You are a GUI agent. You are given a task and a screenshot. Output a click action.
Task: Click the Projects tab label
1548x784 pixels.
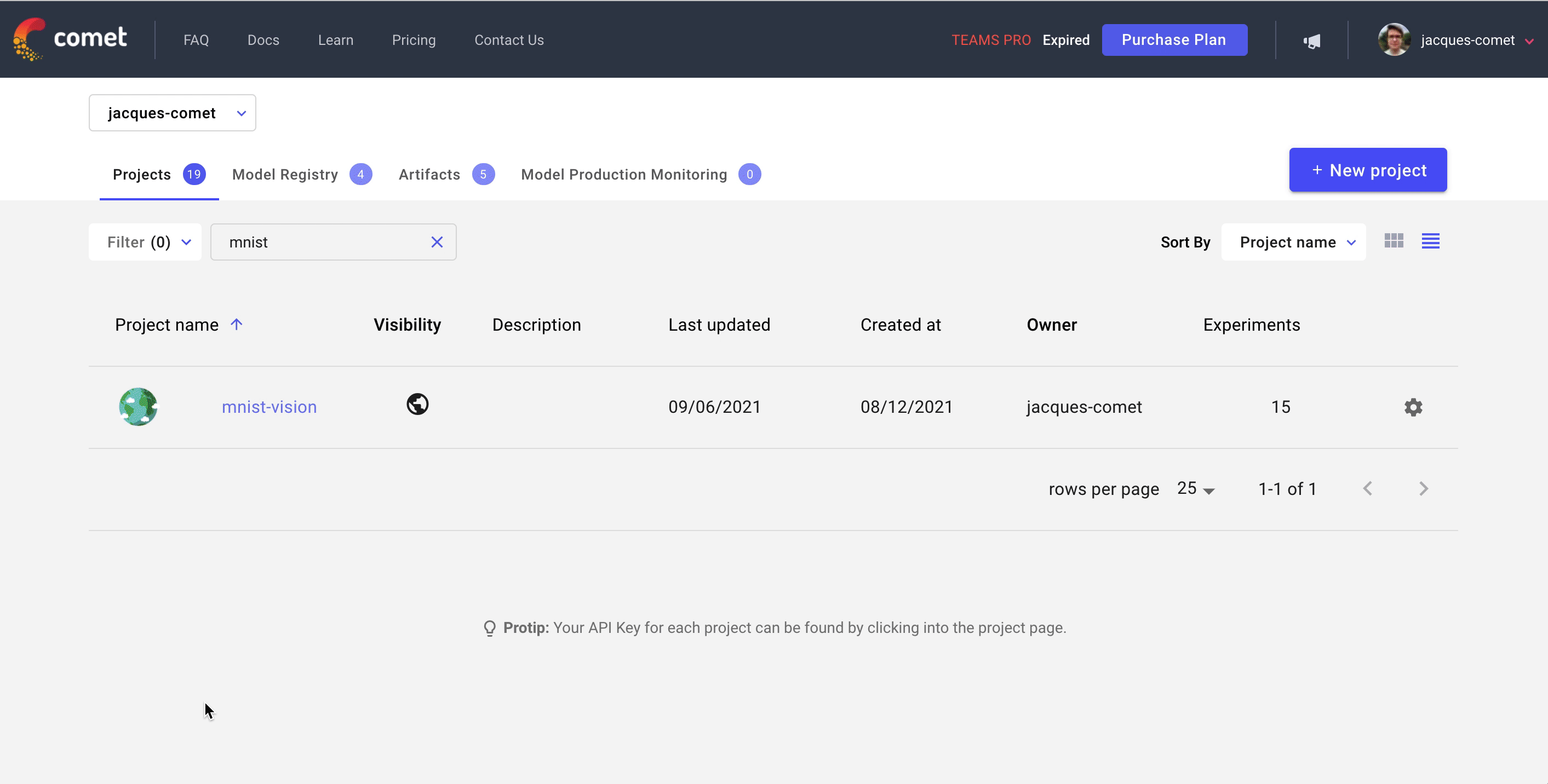(142, 174)
